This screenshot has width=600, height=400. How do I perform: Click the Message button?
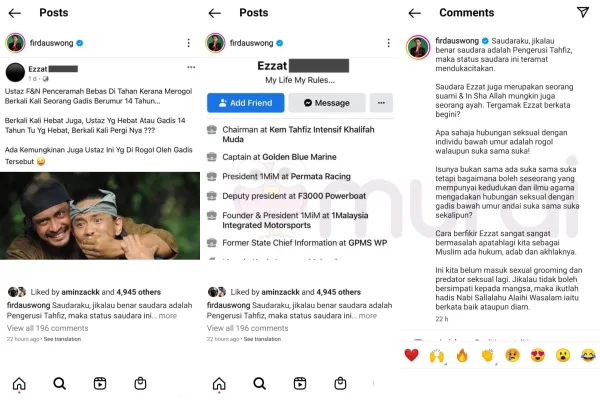327,103
